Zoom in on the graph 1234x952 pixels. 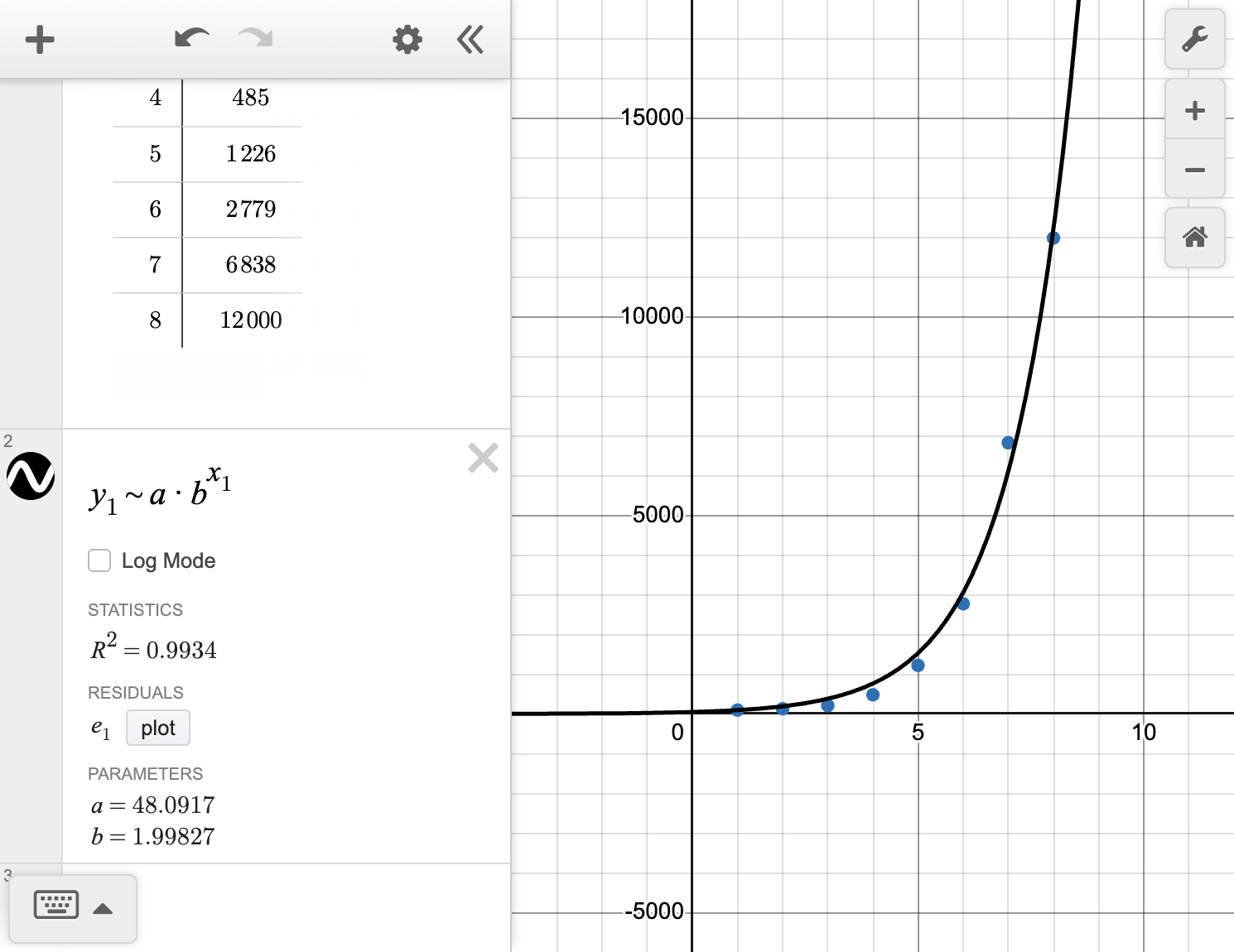tap(1195, 109)
